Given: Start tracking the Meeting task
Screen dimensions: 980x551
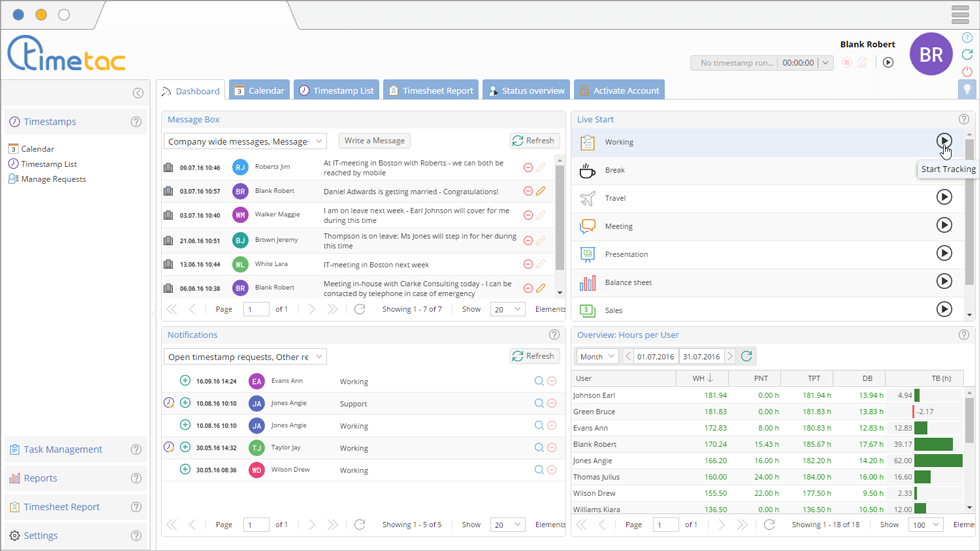Looking at the screenshot, I should click(944, 225).
